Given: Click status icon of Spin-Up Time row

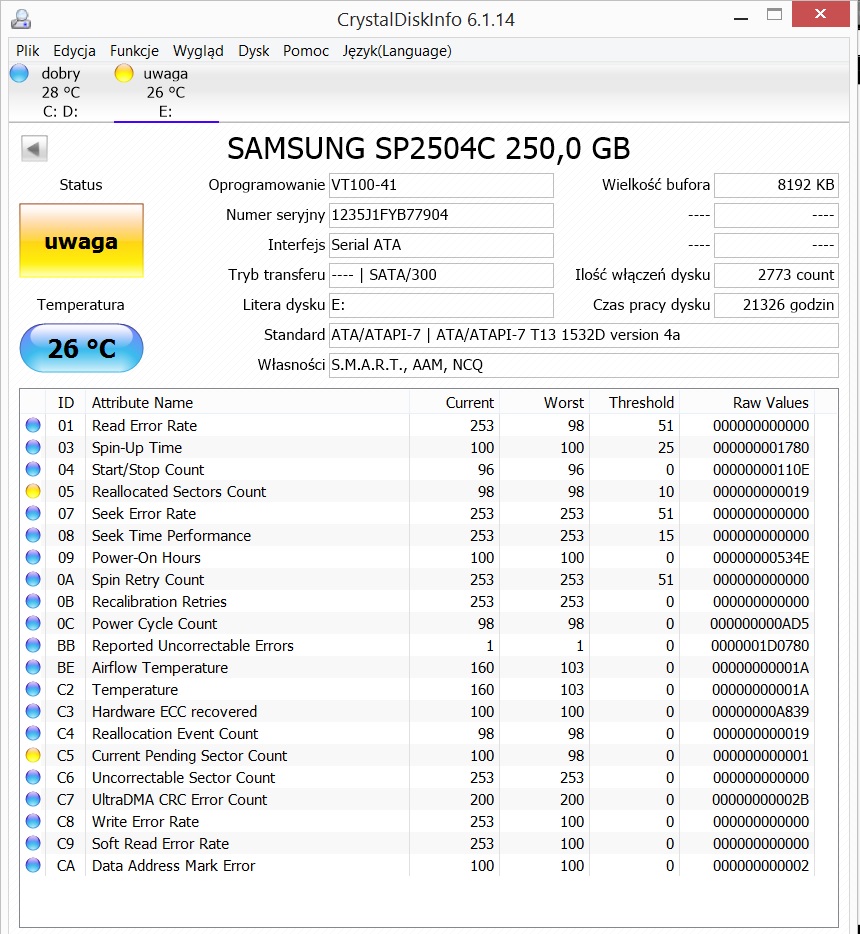Looking at the screenshot, I should (33, 447).
